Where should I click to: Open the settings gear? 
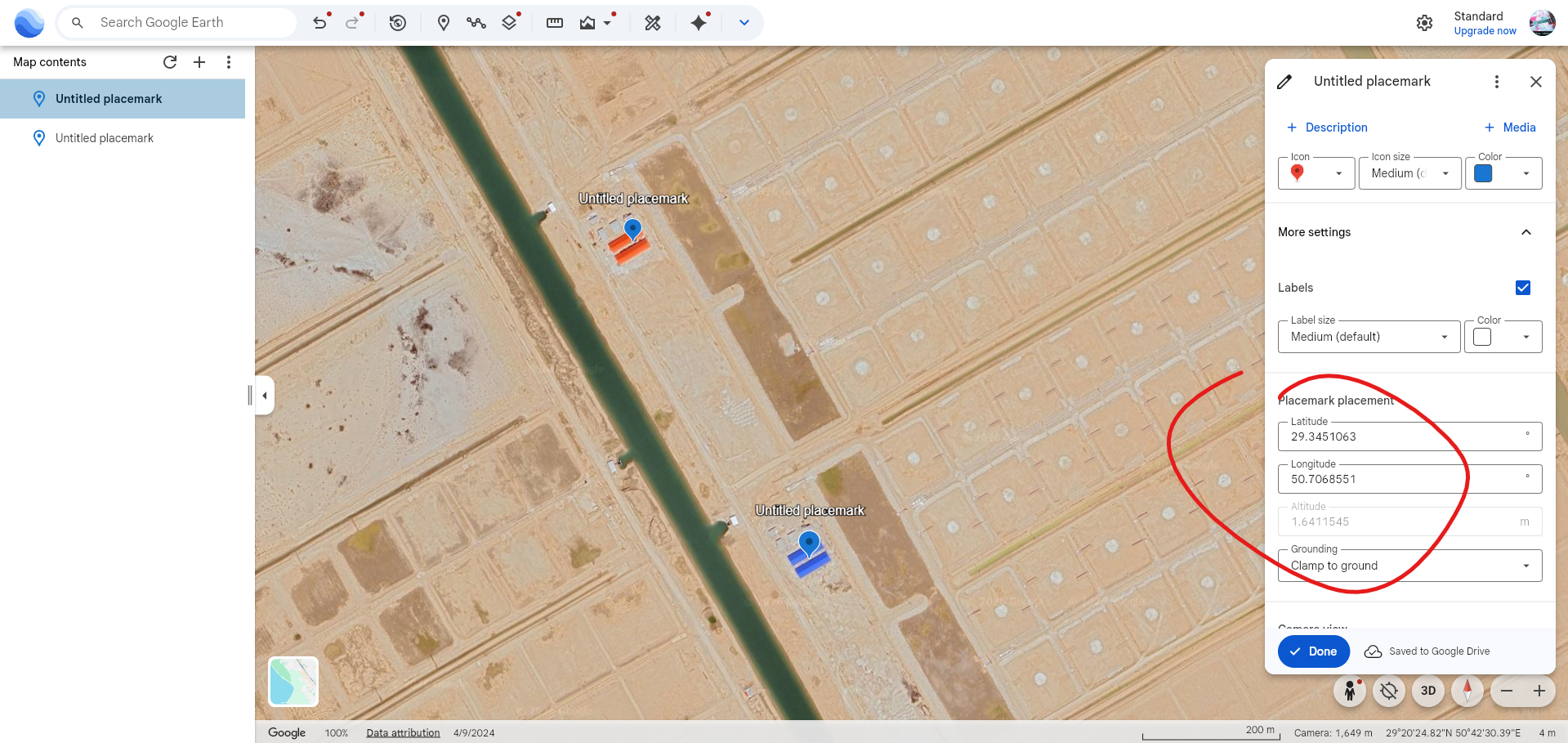pyautogui.click(x=1425, y=23)
